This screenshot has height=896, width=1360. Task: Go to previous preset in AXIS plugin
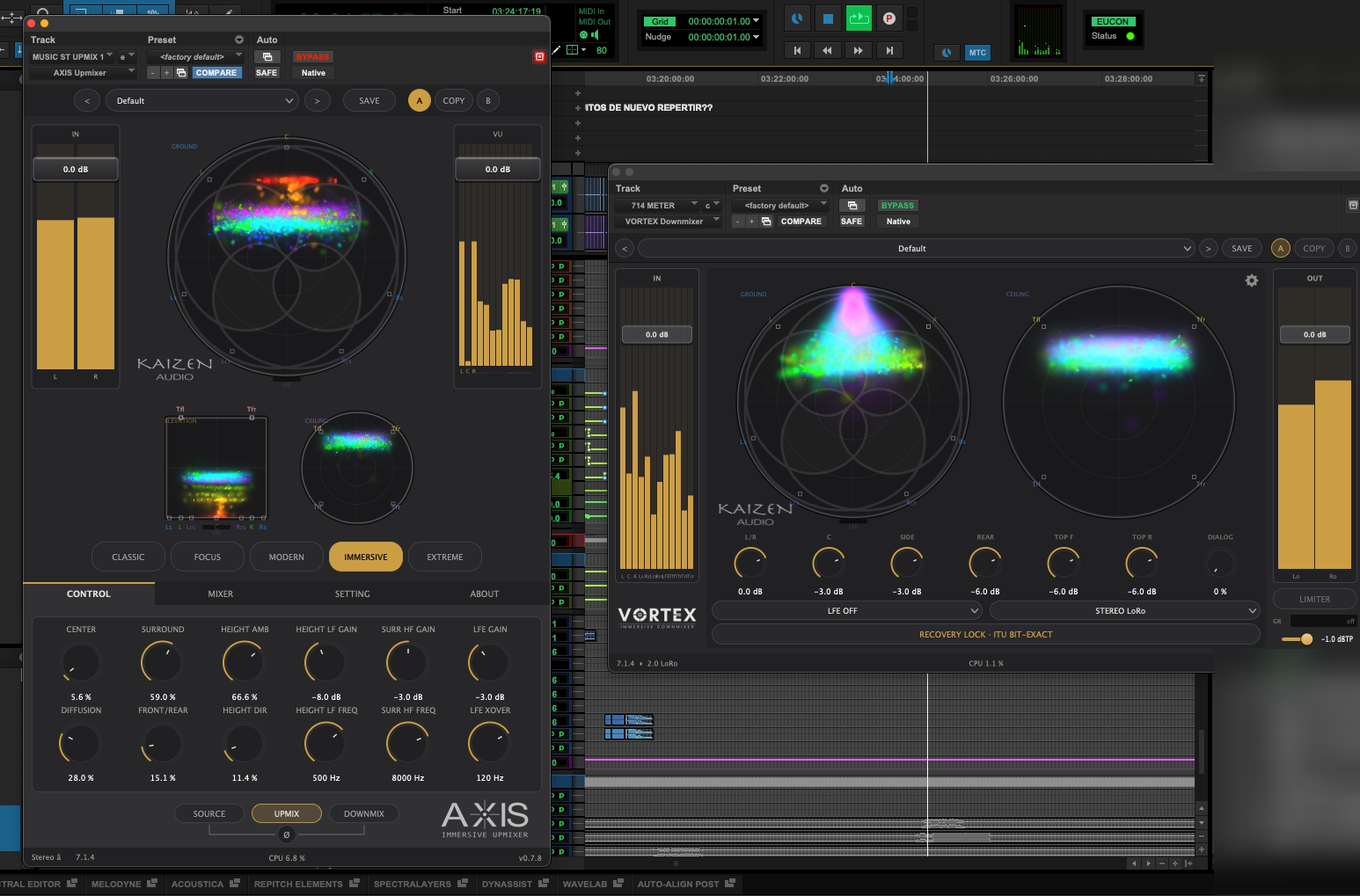(x=87, y=100)
